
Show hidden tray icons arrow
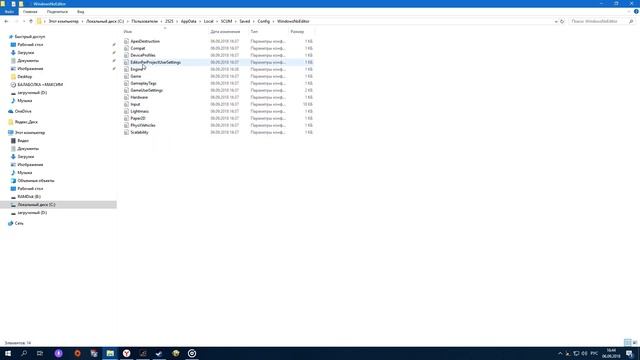560,353
